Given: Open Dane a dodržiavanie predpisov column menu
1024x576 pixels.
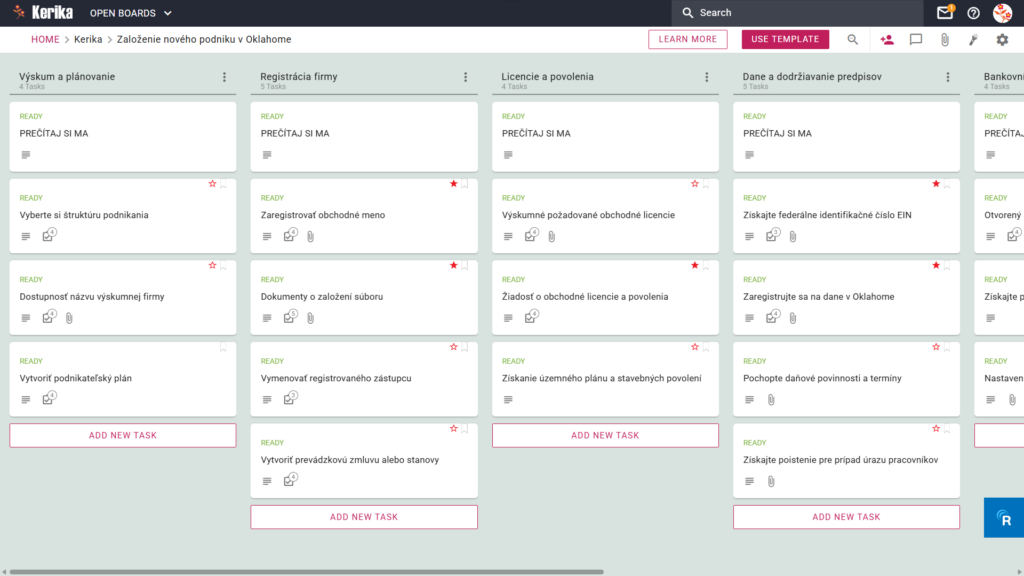Looking at the screenshot, I should click(x=948, y=77).
